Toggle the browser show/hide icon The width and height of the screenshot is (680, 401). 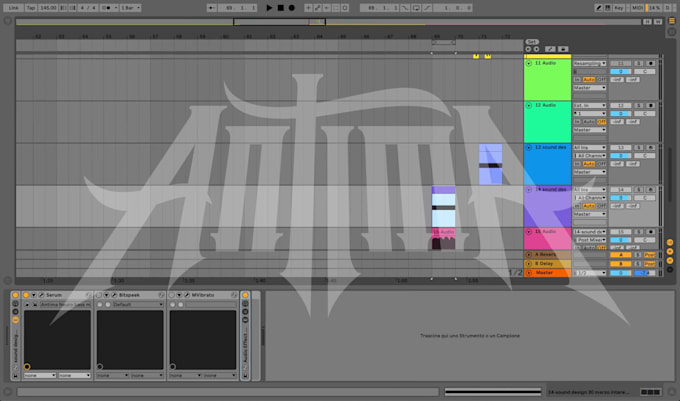click(7, 21)
